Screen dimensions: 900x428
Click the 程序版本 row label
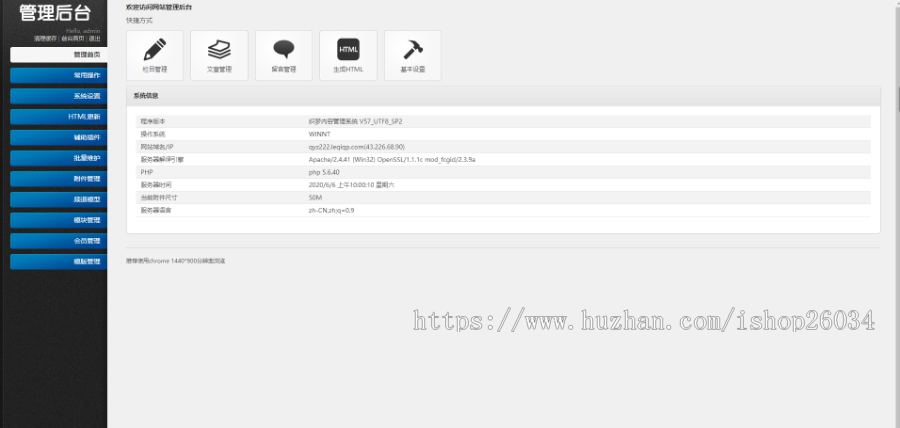pos(153,122)
